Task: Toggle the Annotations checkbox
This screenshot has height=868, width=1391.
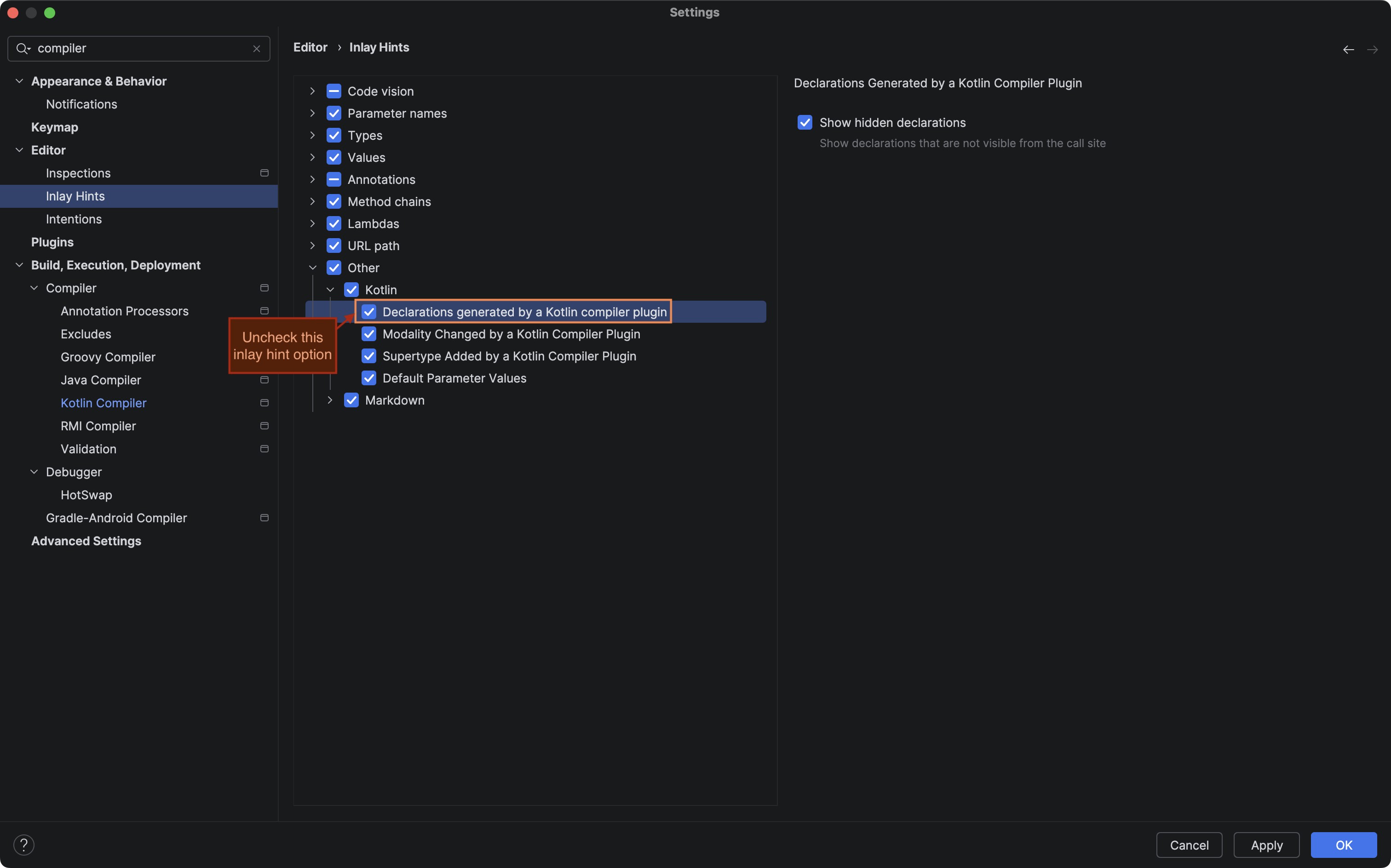Action: click(333, 180)
